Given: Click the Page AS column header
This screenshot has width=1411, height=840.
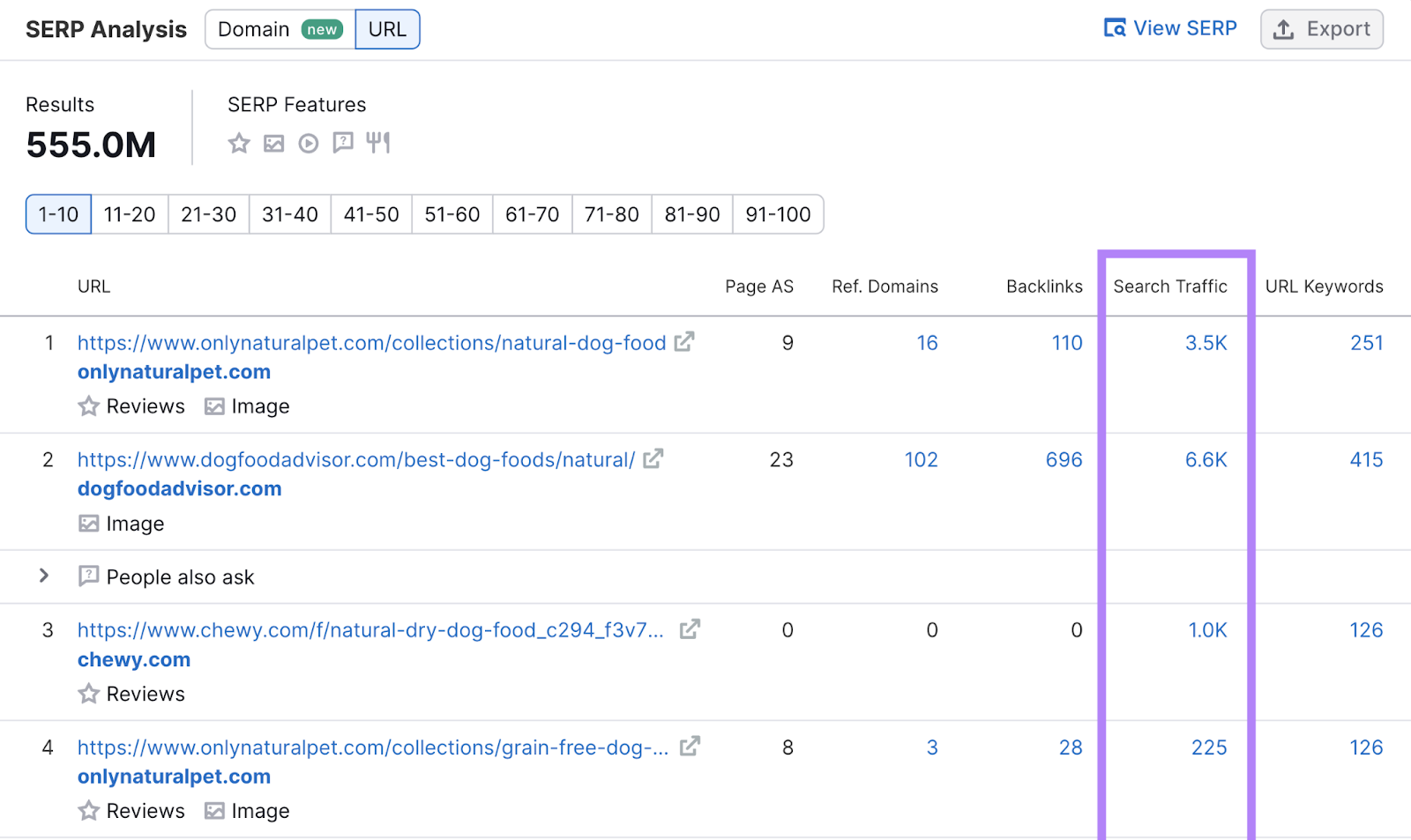Looking at the screenshot, I should point(759,286).
